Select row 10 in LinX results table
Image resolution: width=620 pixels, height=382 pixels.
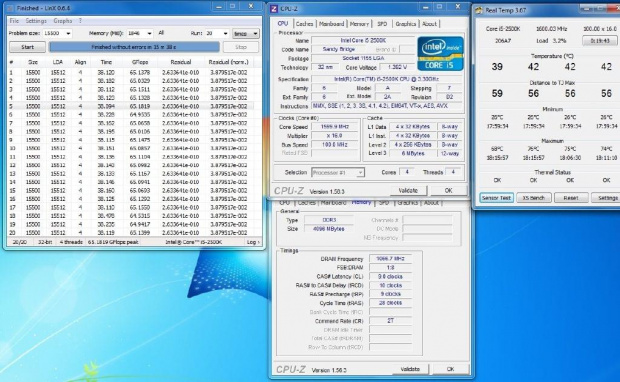[130, 148]
